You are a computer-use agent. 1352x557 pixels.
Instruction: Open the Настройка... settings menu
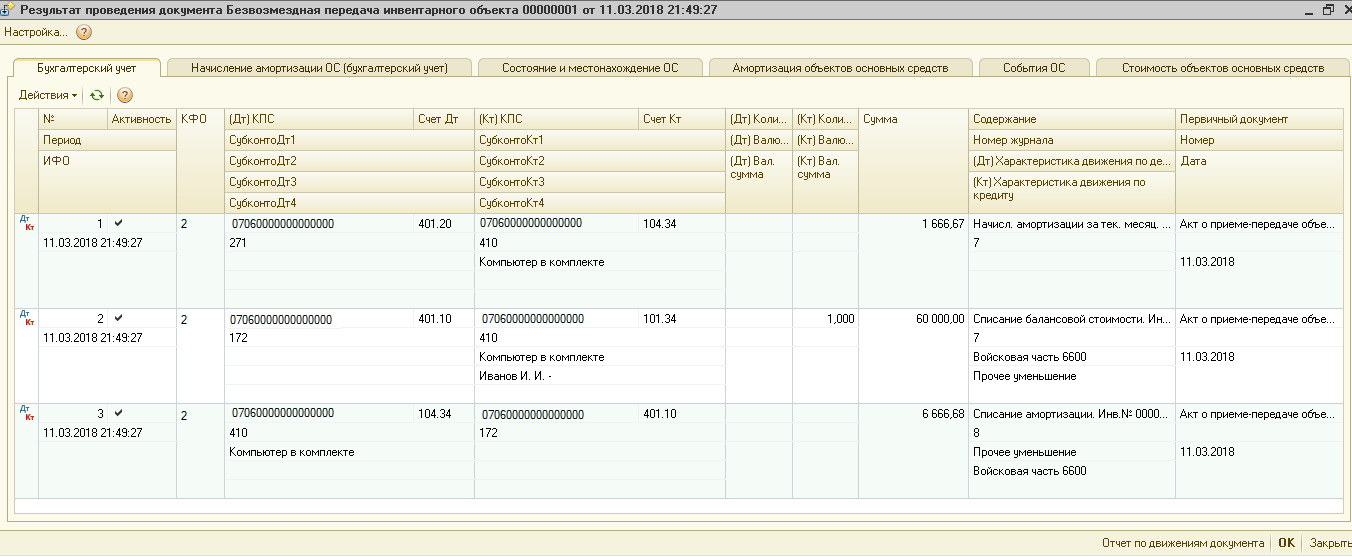(x=36, y=32)
